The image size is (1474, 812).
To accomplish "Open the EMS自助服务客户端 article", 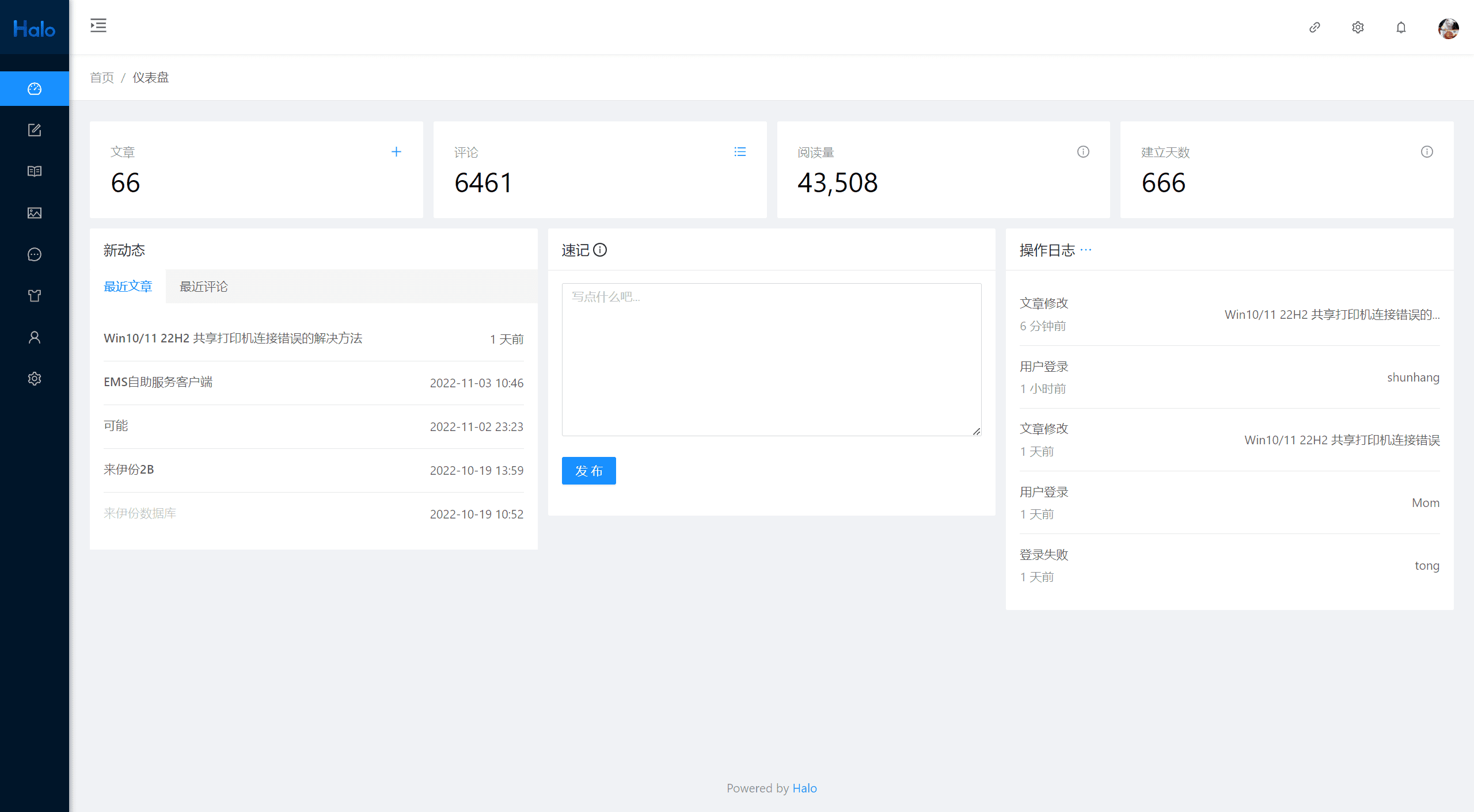I will (158, 382).
